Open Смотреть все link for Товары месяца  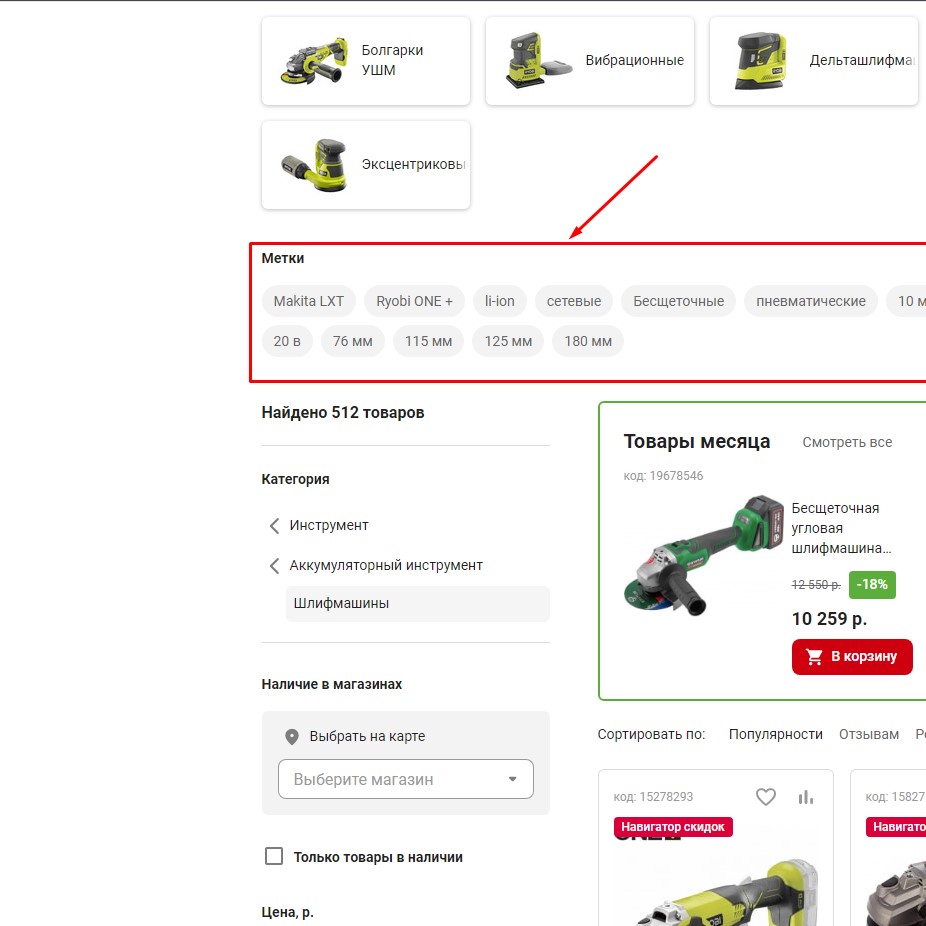pos(847,442)
